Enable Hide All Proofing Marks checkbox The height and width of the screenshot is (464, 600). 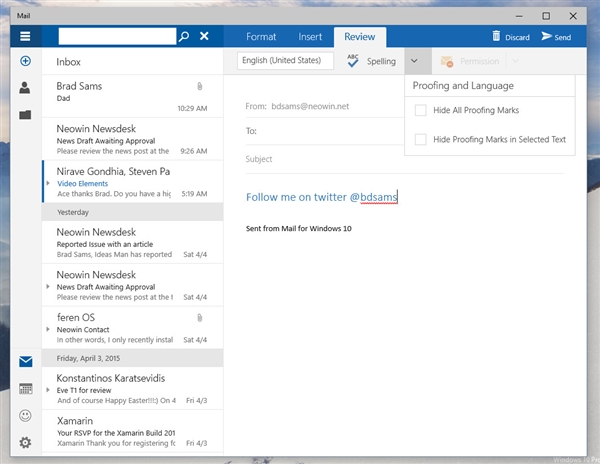[421, 110]
